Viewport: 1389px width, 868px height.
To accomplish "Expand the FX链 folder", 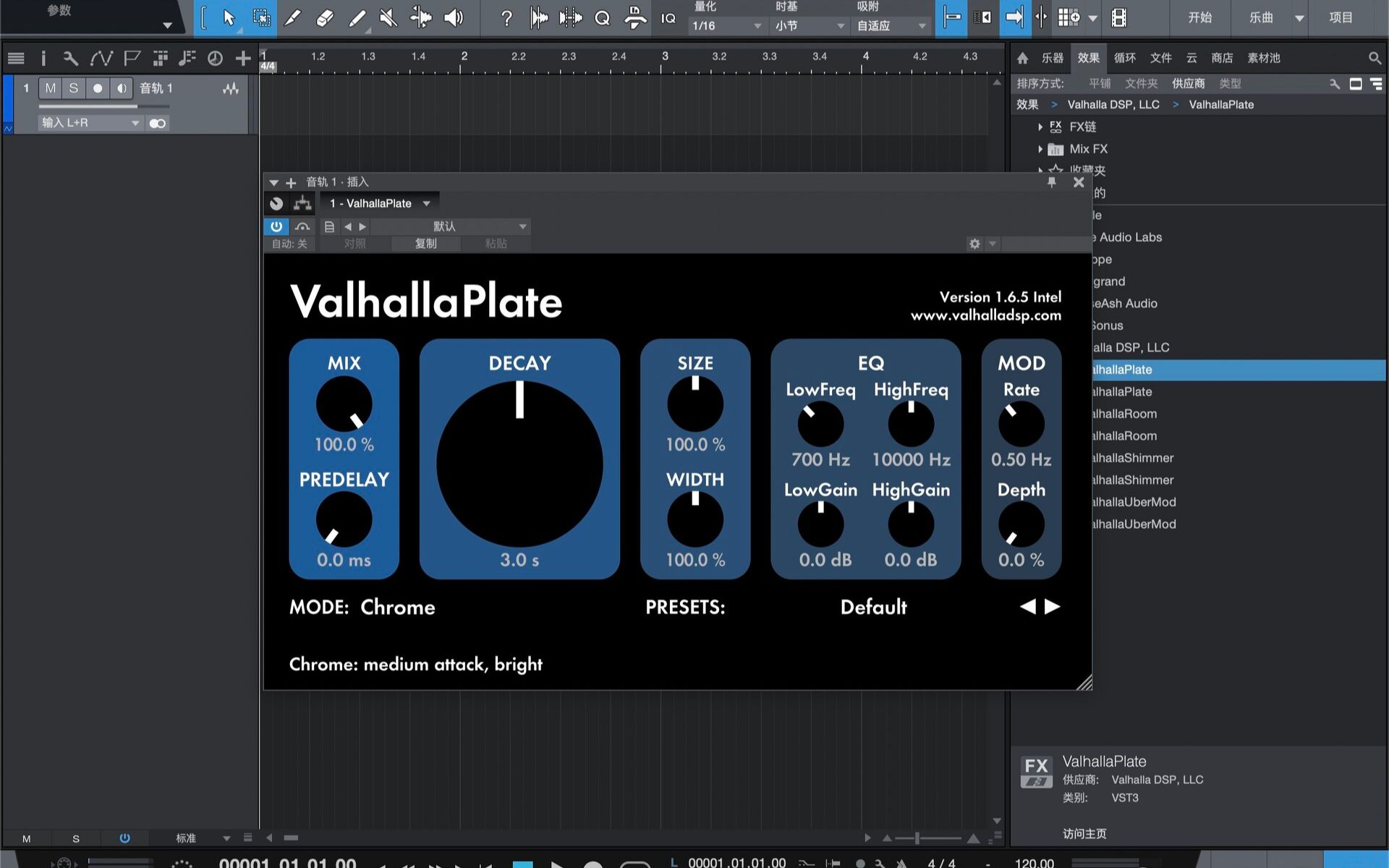I will tap(1040, 127).
